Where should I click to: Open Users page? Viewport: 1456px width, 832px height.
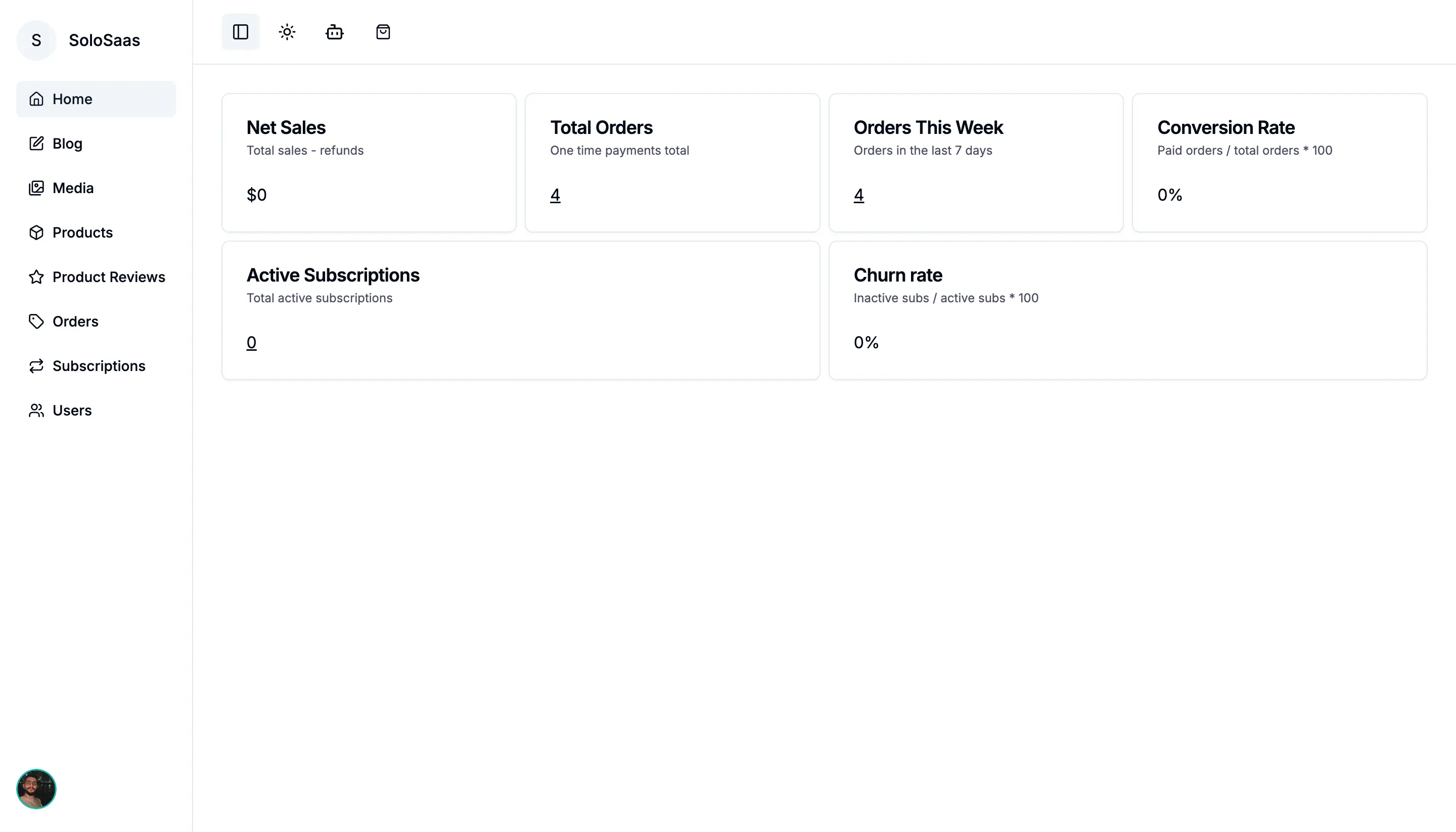click(x=96, y=411)
